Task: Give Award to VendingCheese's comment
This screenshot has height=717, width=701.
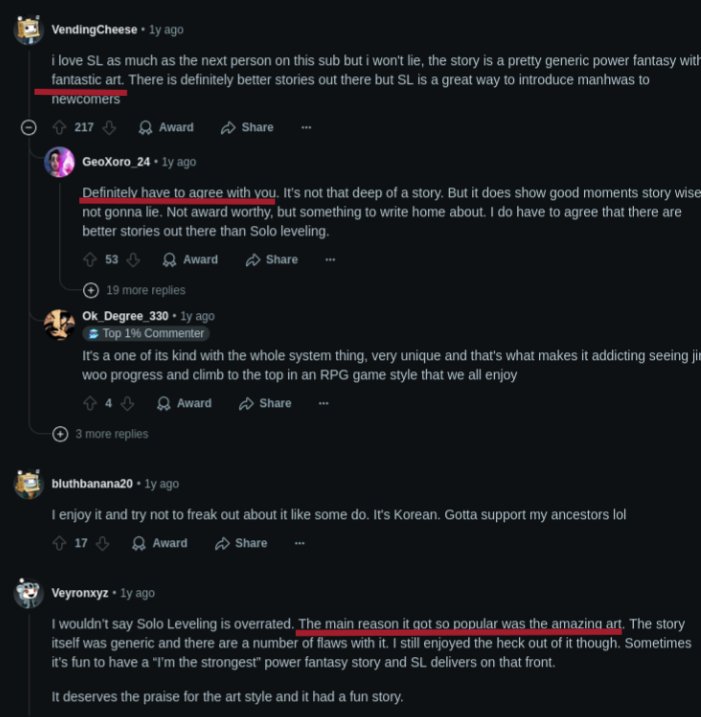Action: point(166,127)
